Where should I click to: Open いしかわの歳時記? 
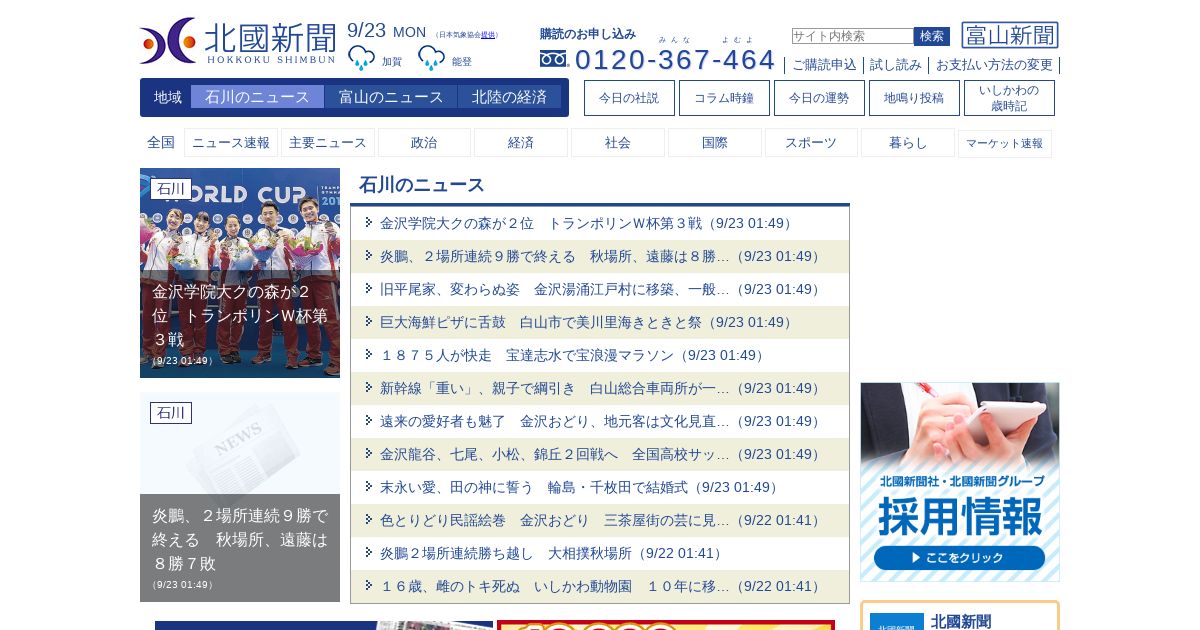(1009, 98)
